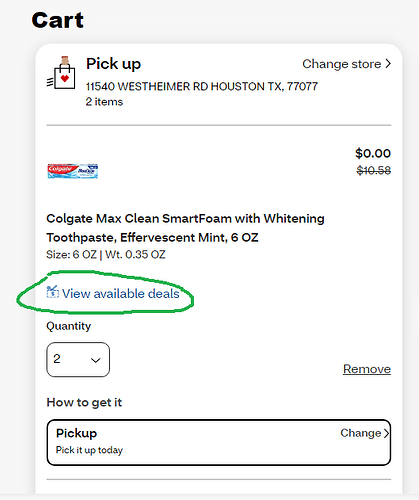
Task: Open the Colgate Max Clean SmartFoam product title
Action: [x=185, y=228]
